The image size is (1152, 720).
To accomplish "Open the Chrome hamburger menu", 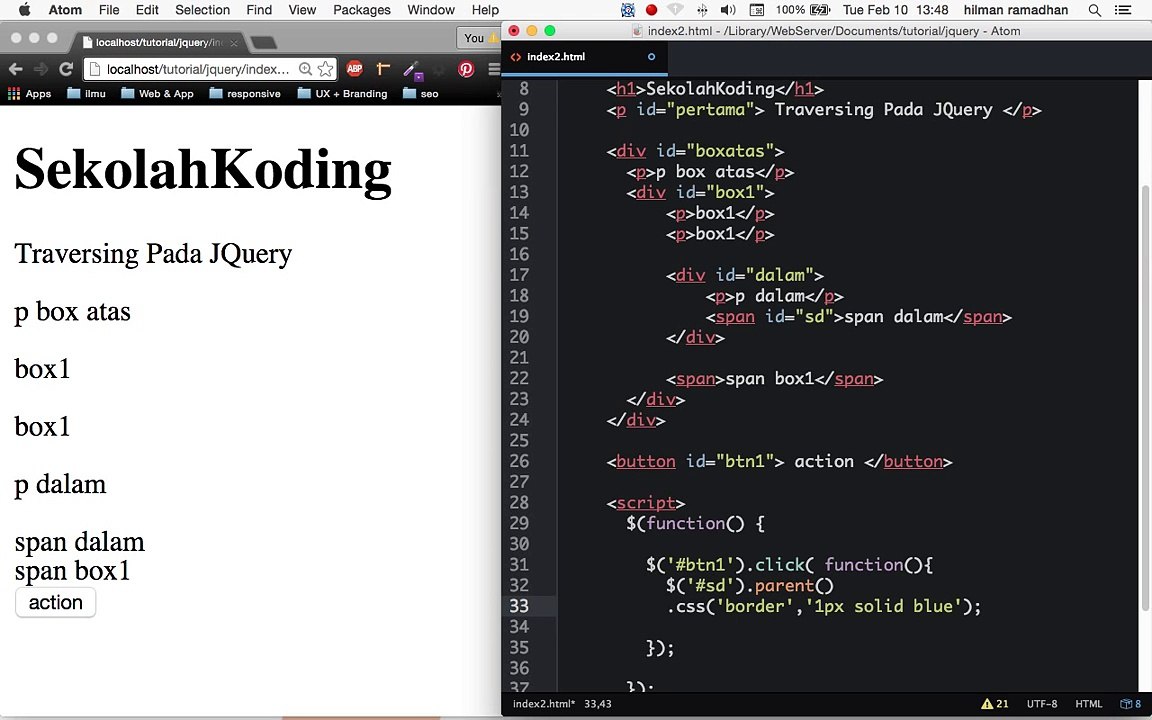I will (494, 69).
